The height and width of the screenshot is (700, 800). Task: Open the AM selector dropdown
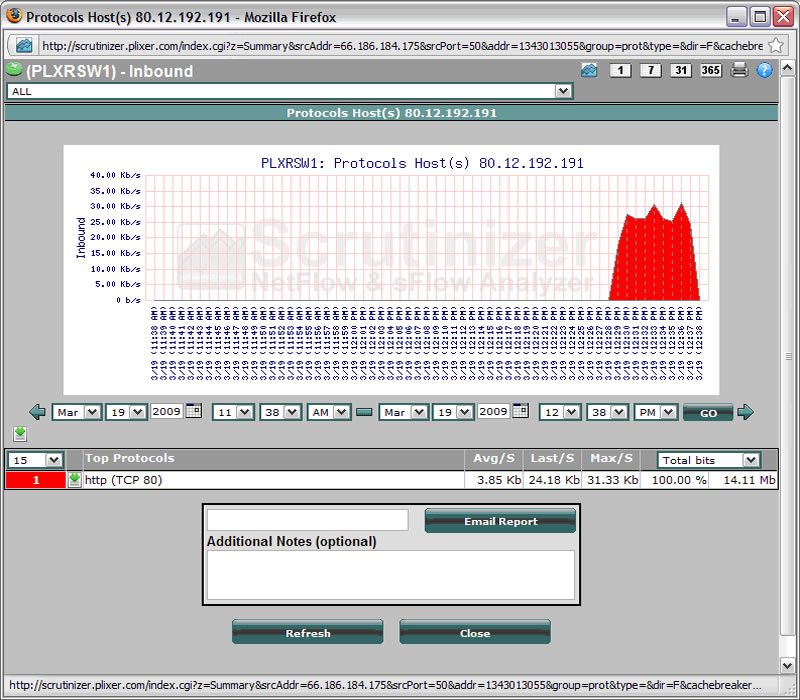point(329,412)
